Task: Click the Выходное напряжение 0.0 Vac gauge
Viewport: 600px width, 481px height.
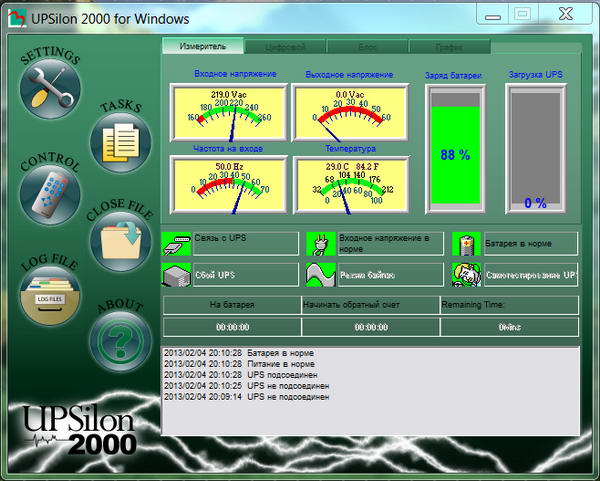Action: pos(350,113)
